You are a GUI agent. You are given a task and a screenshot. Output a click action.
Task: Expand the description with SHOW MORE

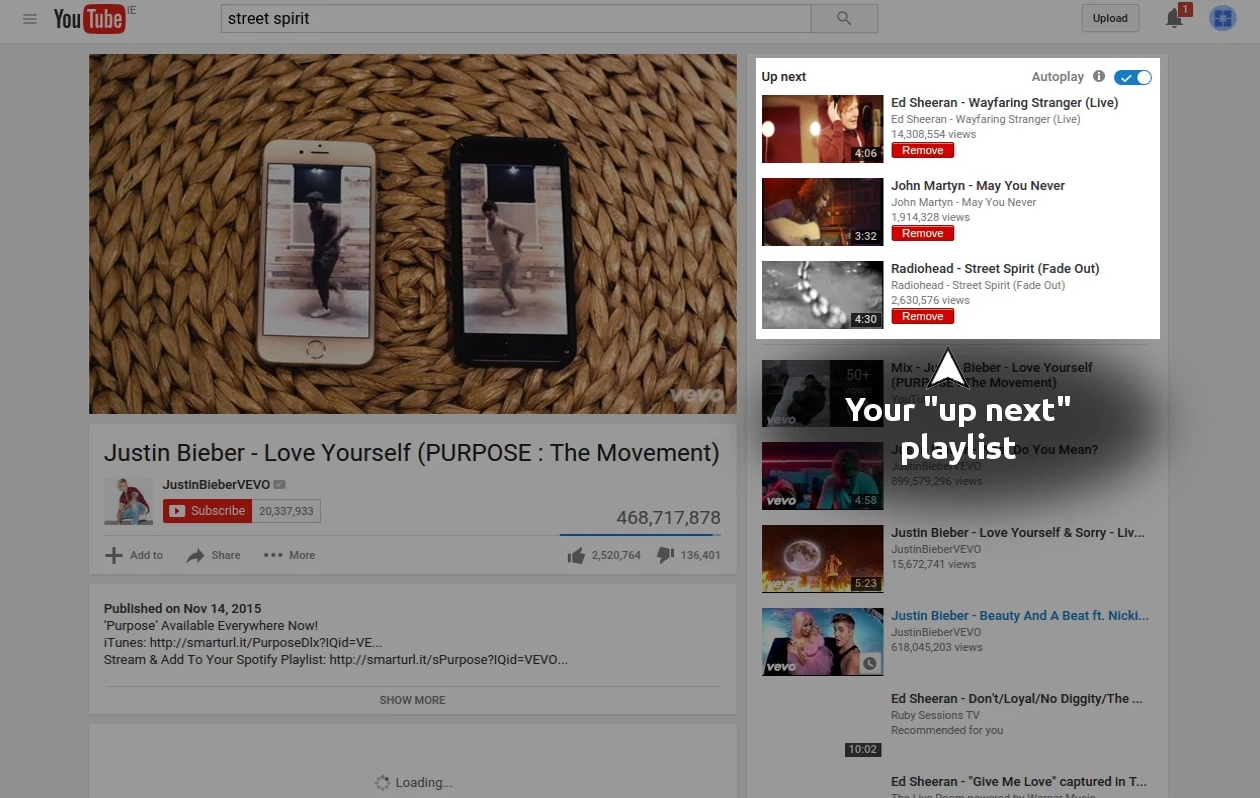(412, 700)
